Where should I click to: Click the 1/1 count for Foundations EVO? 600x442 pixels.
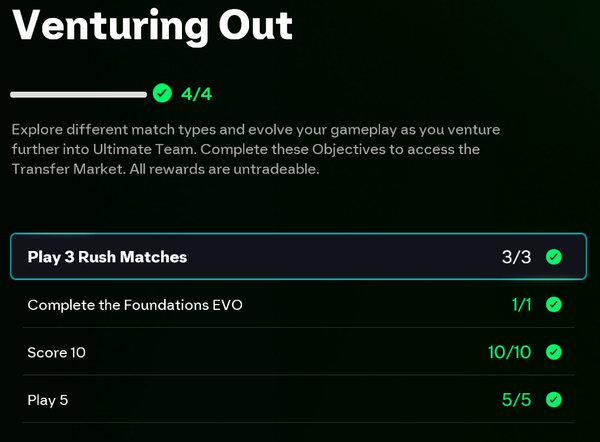pyautogui.click(x=521, y=304)
